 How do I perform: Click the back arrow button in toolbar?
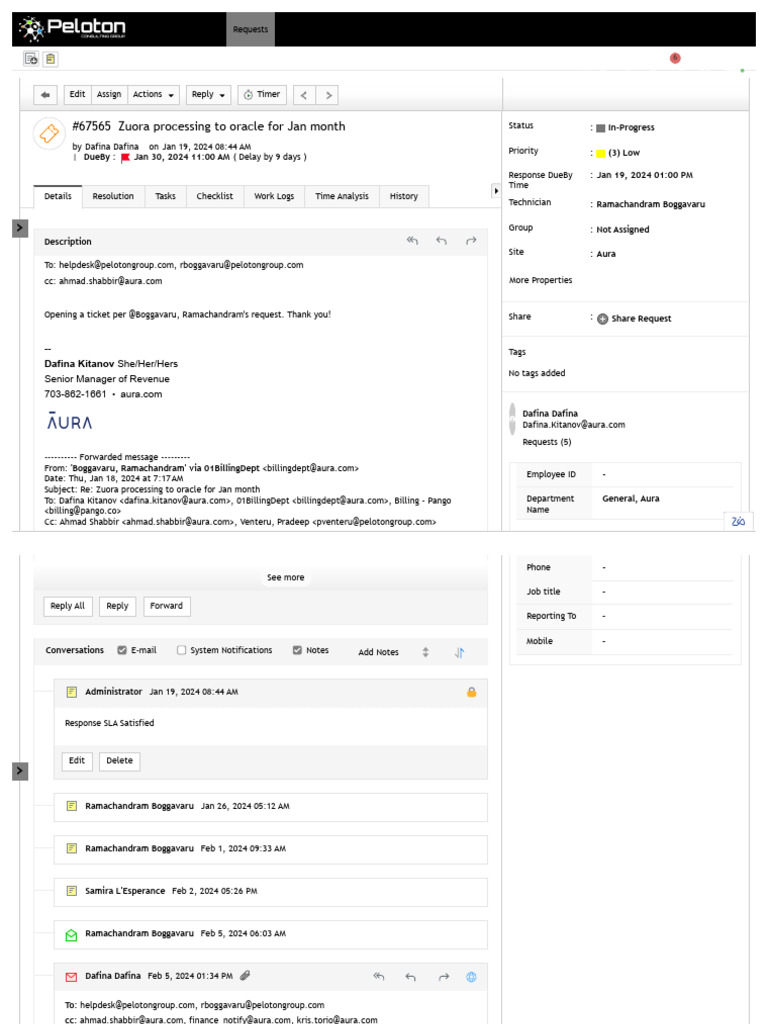pos(45,95)
